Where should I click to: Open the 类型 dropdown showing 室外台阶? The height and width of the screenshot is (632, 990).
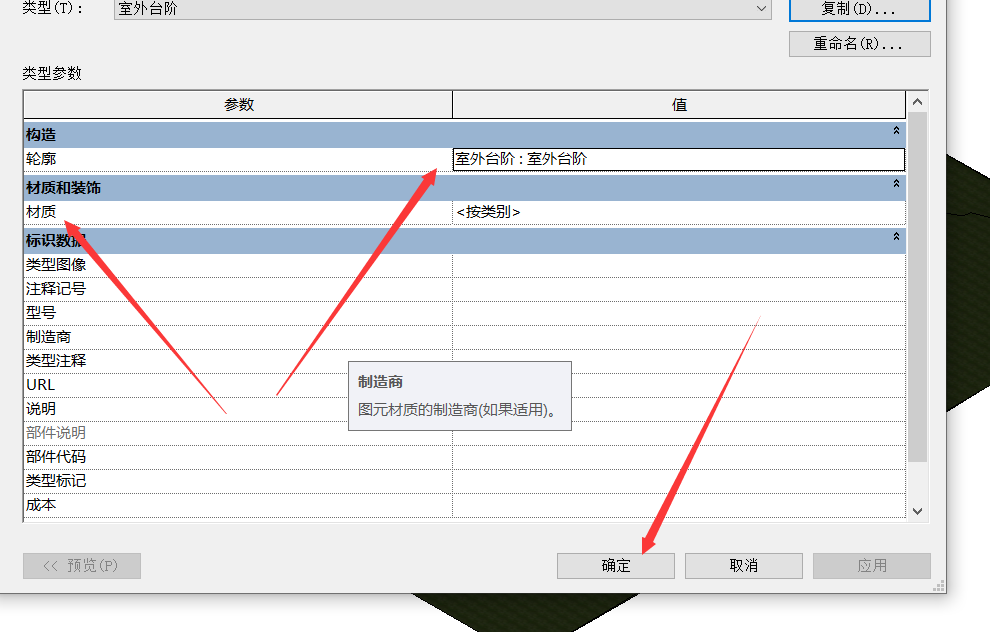(x=762, y=9)
